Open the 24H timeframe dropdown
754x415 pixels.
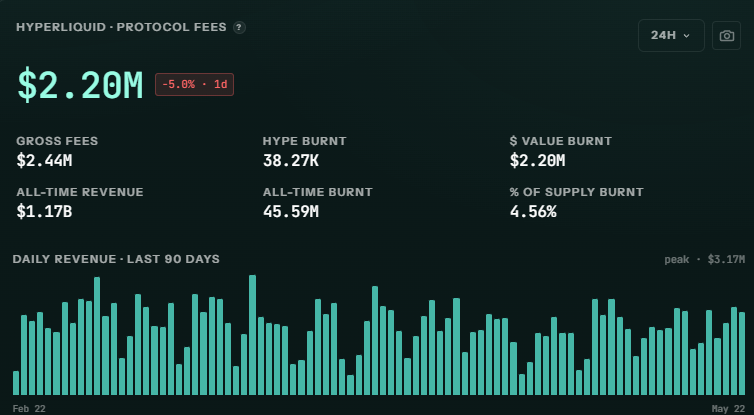tap(671, 36)
